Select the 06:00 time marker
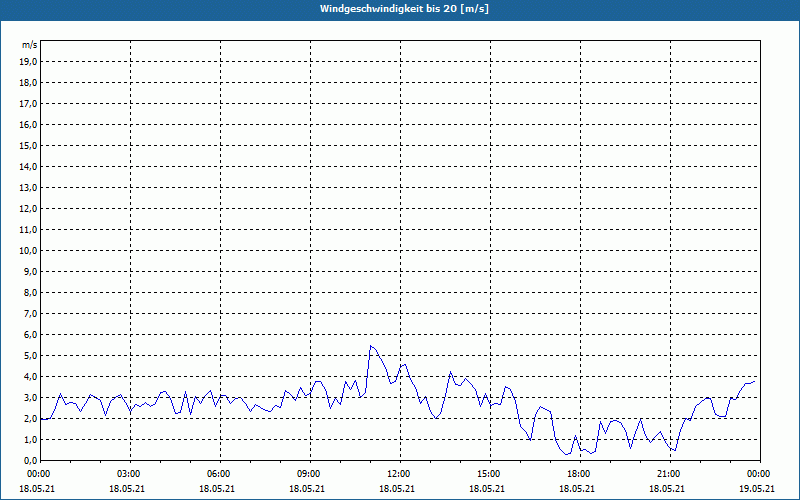The image size is (800, 500). (x=219, y=474)
